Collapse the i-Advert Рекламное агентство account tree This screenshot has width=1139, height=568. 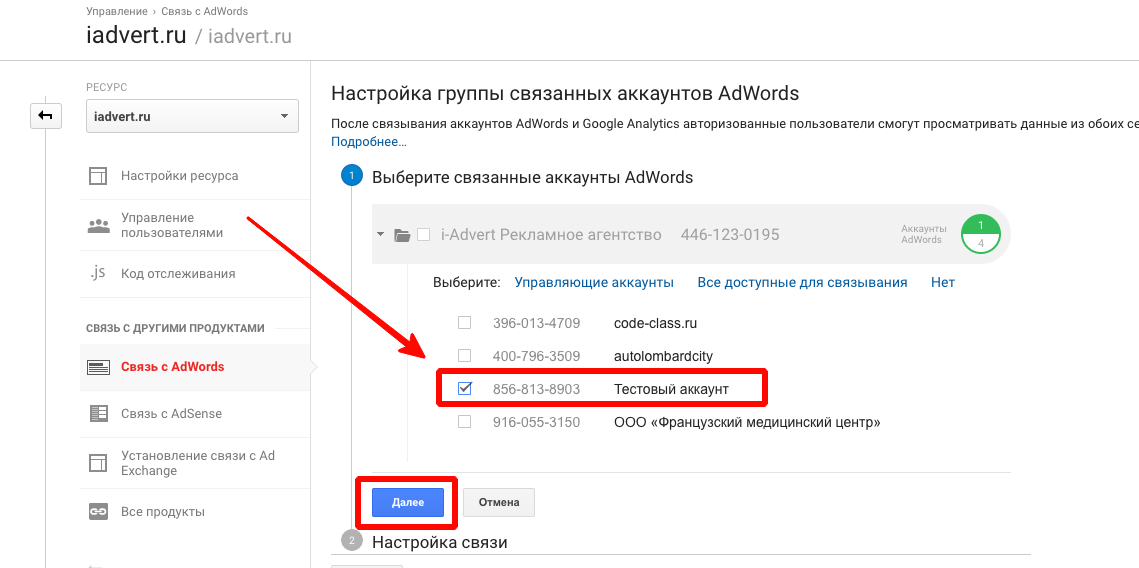pos(381,235)
